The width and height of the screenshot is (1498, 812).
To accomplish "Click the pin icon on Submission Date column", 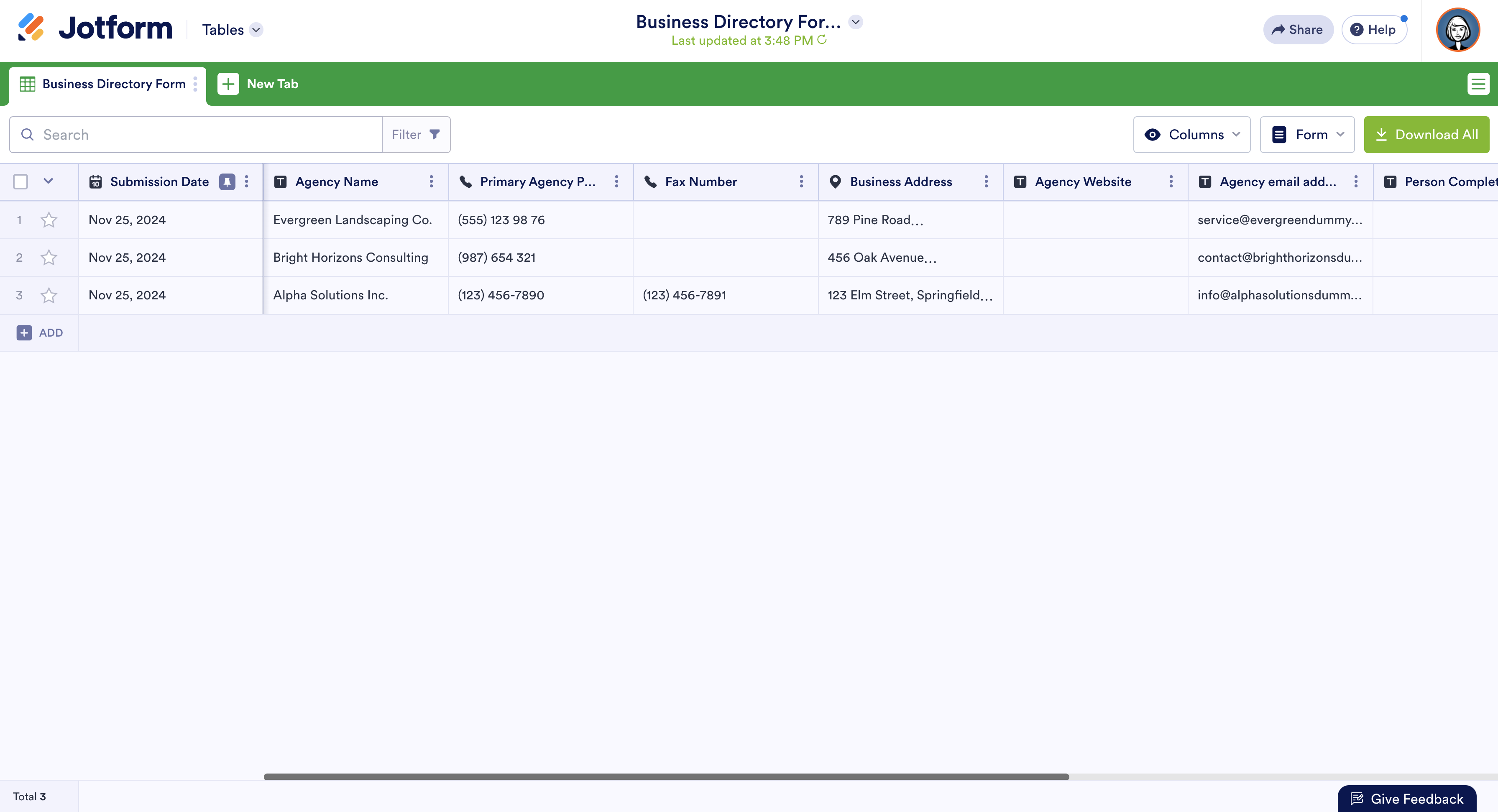I will (227, 182).
